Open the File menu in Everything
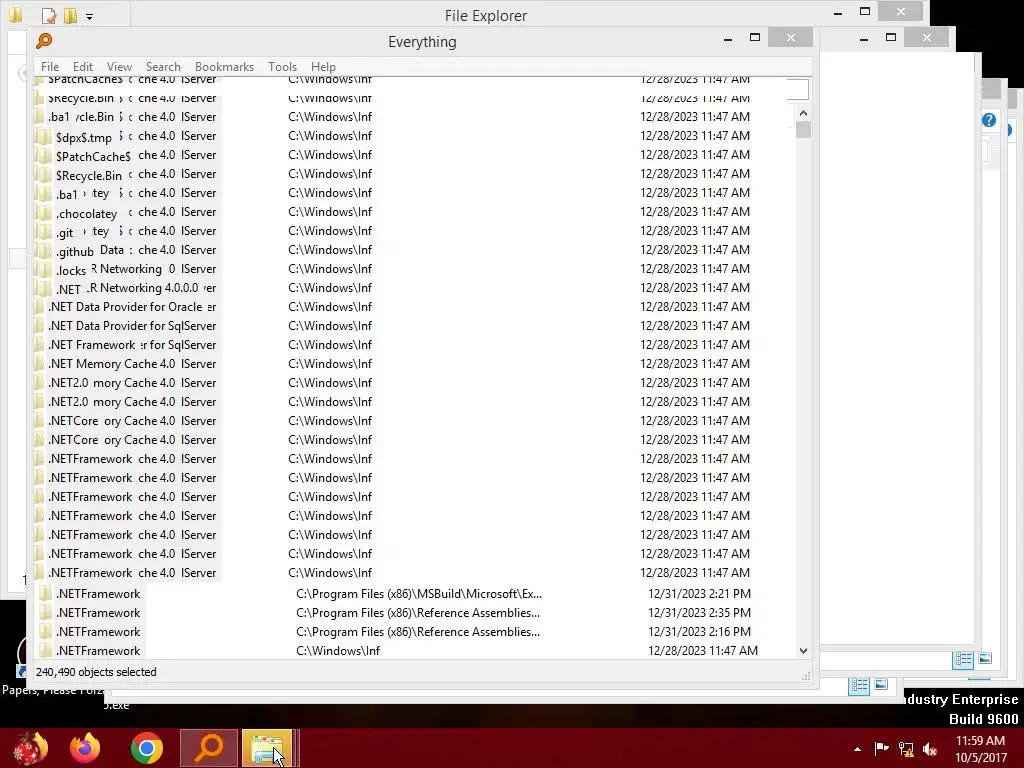 coord(50,67)
